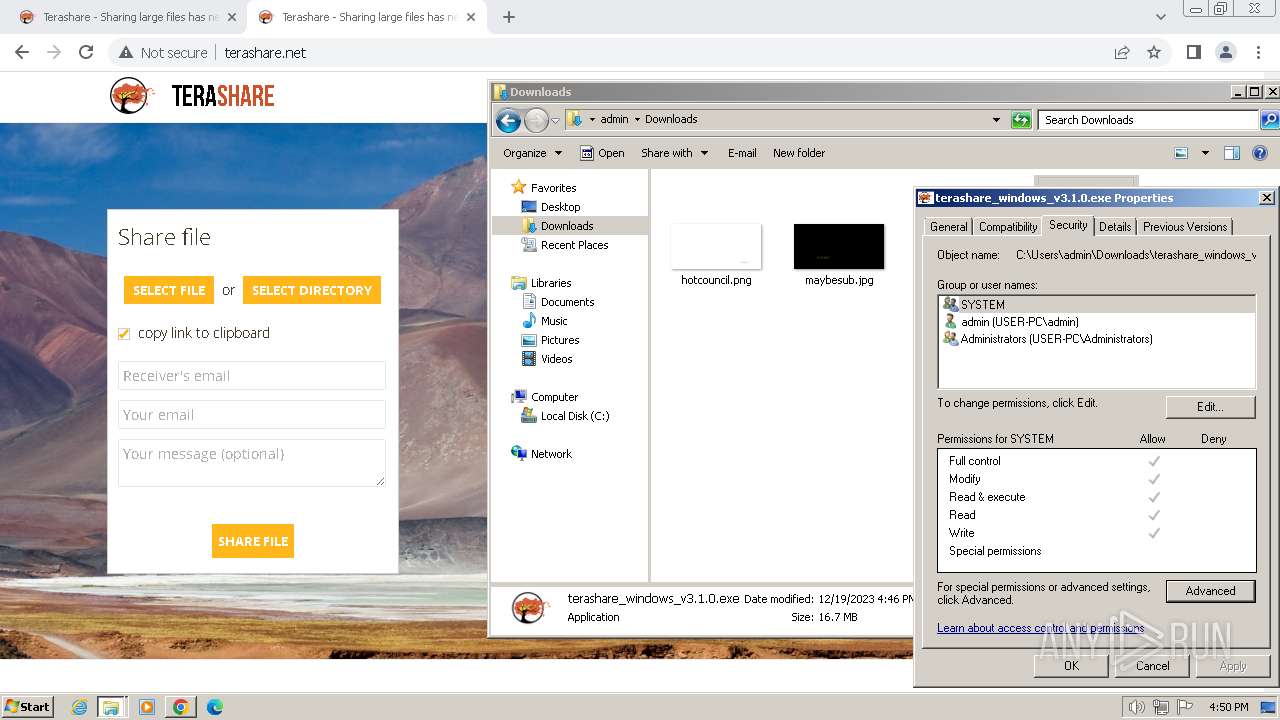The height and width of the screenshot is (720, 1280).
Task: Select Network in navigation pane
Action: click(x=551, y=454)
